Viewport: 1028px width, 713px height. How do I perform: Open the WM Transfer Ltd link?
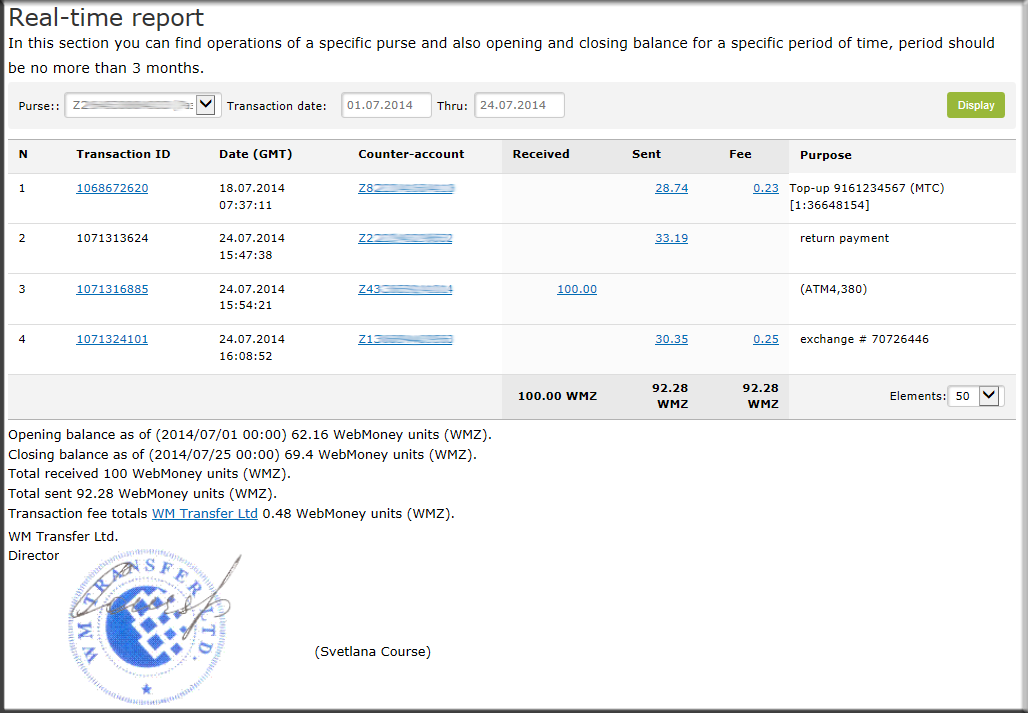click(204, 514)
